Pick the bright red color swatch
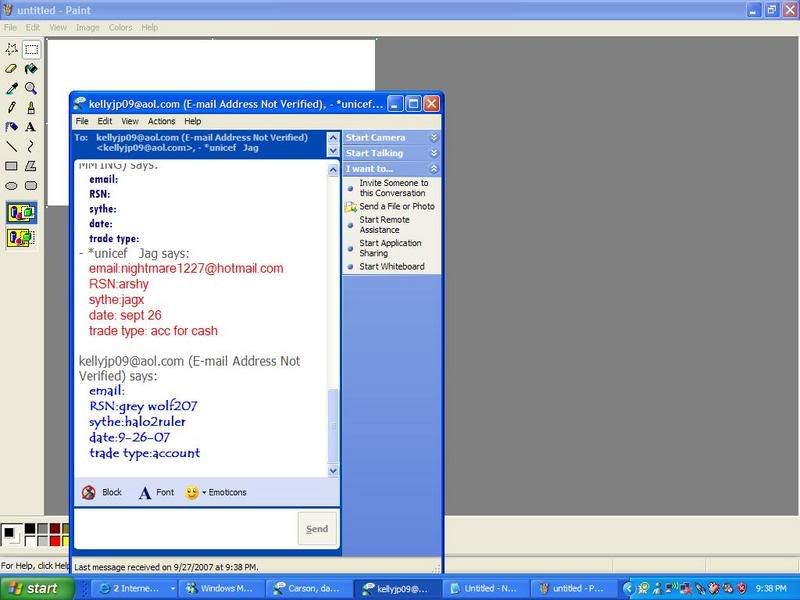Image resolution: width=800 pixels, height=600 pixels. pyautogui.click(x=55, y=541)
